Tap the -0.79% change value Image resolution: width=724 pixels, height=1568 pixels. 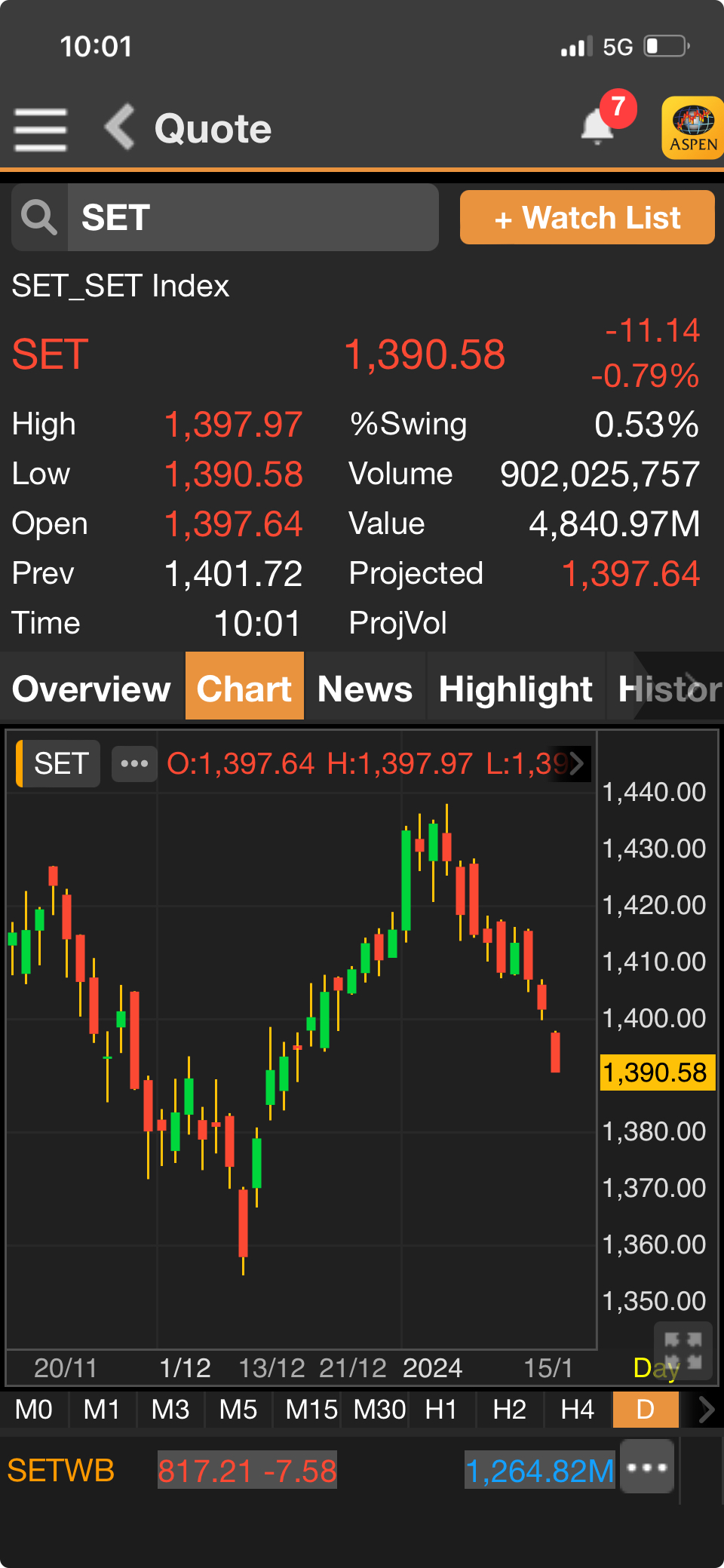click(x=646, y=376)
